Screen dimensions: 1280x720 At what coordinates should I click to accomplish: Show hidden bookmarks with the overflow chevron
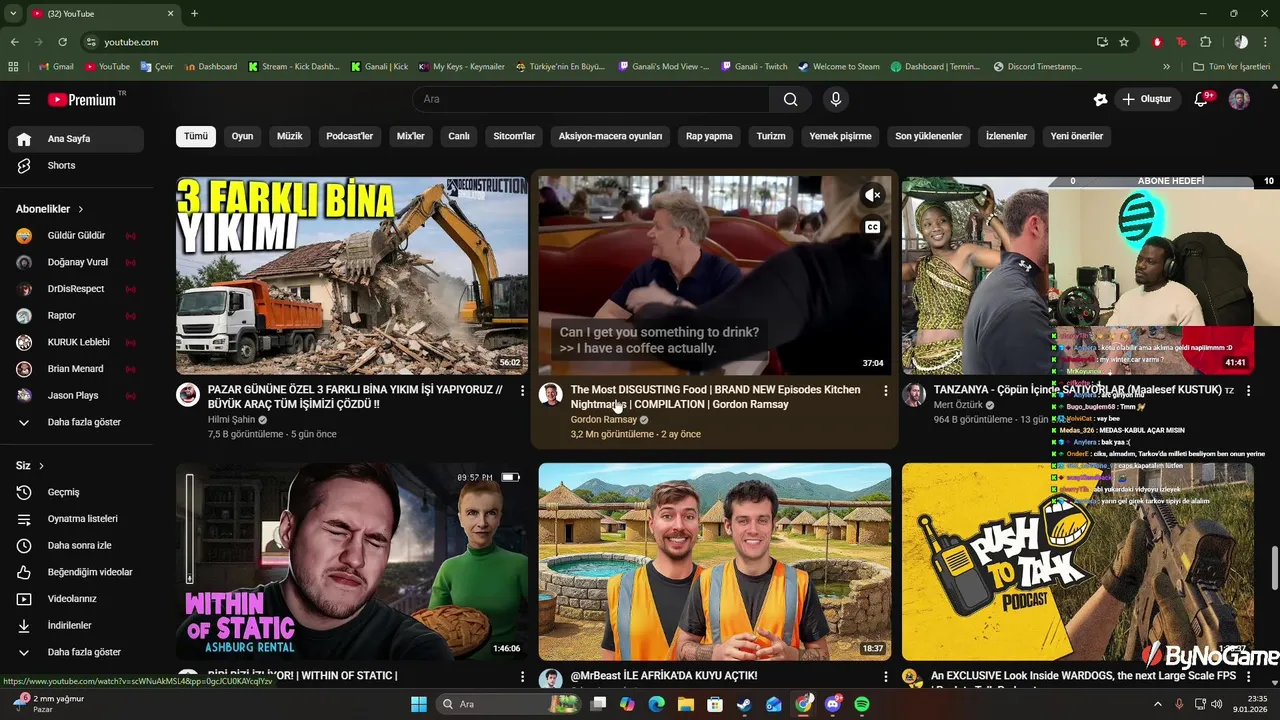pyautogui.click(x=1166, y=67)
